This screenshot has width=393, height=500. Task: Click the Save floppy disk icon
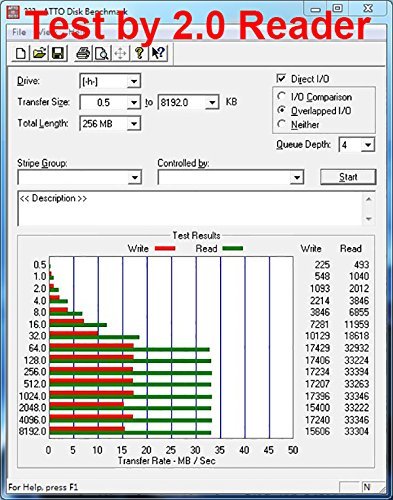[58, 53]
